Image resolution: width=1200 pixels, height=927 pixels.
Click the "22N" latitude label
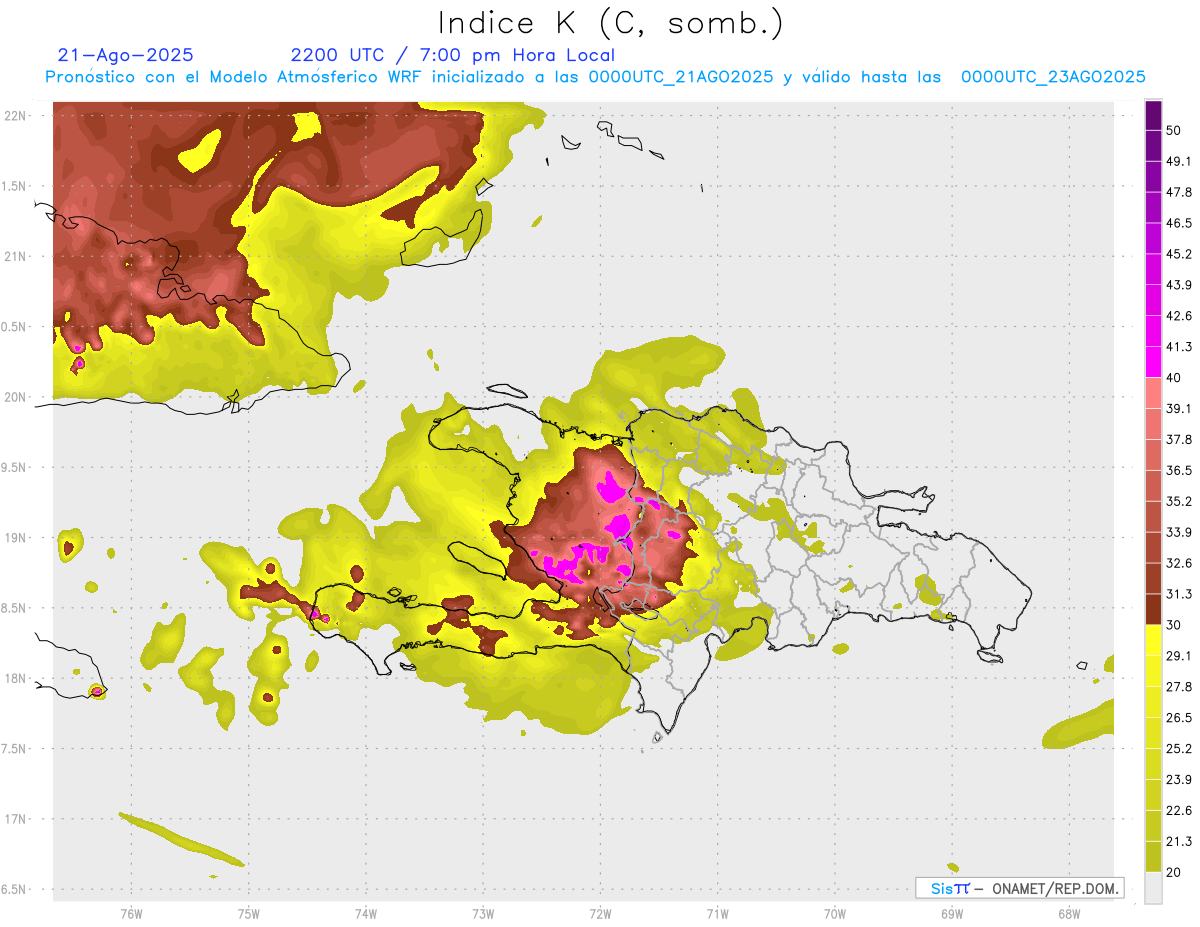coord(16,116)
